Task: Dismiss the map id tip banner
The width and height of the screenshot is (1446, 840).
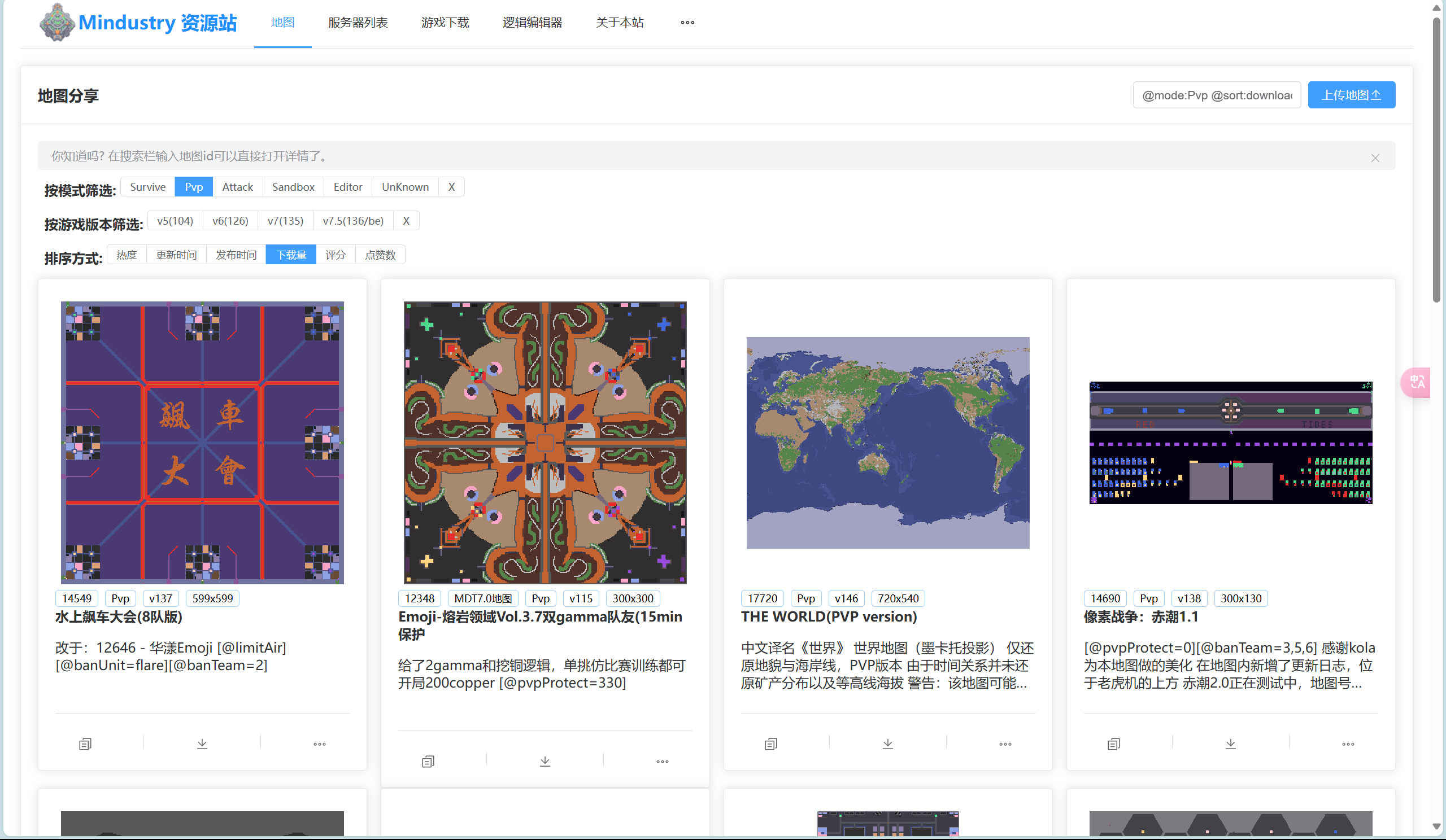Action: pos(1375,158)
